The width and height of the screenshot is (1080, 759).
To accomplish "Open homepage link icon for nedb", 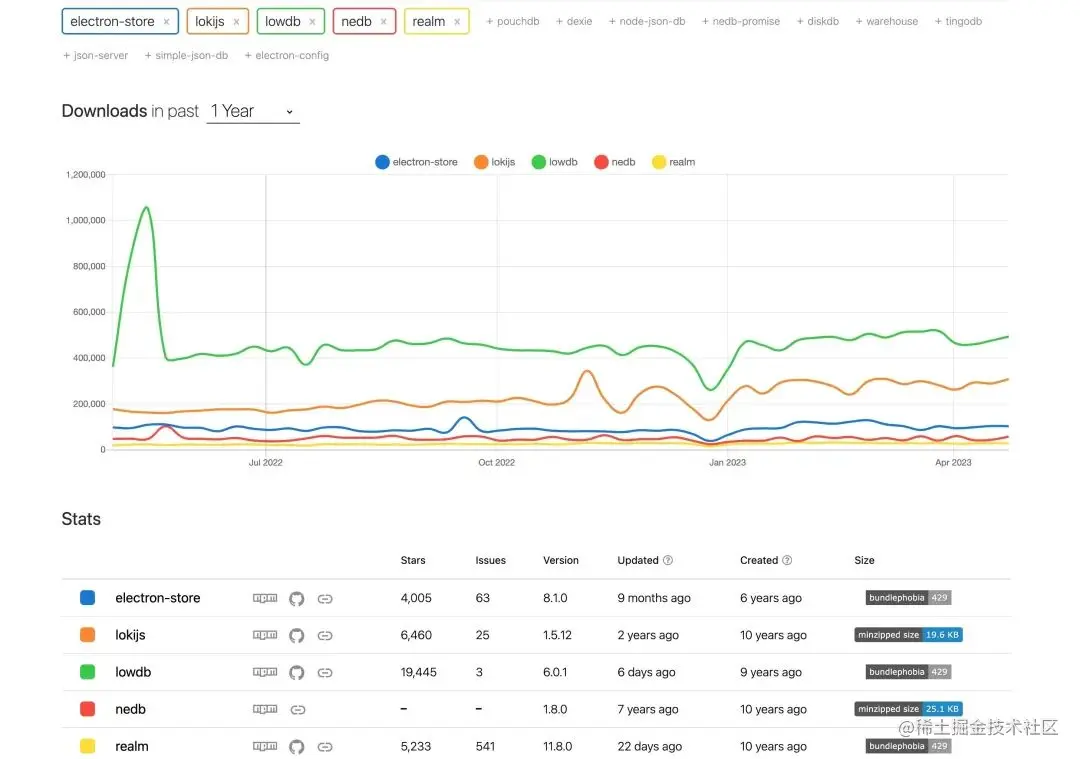I will pos(298,709).
